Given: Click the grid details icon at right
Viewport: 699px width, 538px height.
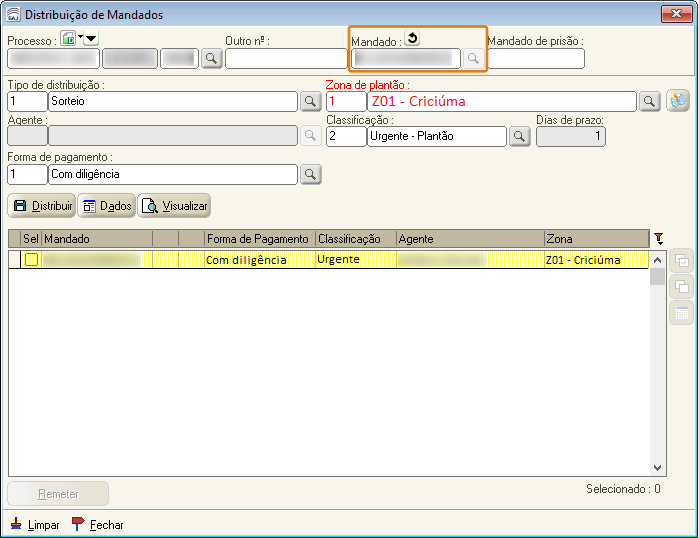Looking at the screenshot, I should (682, 313).
